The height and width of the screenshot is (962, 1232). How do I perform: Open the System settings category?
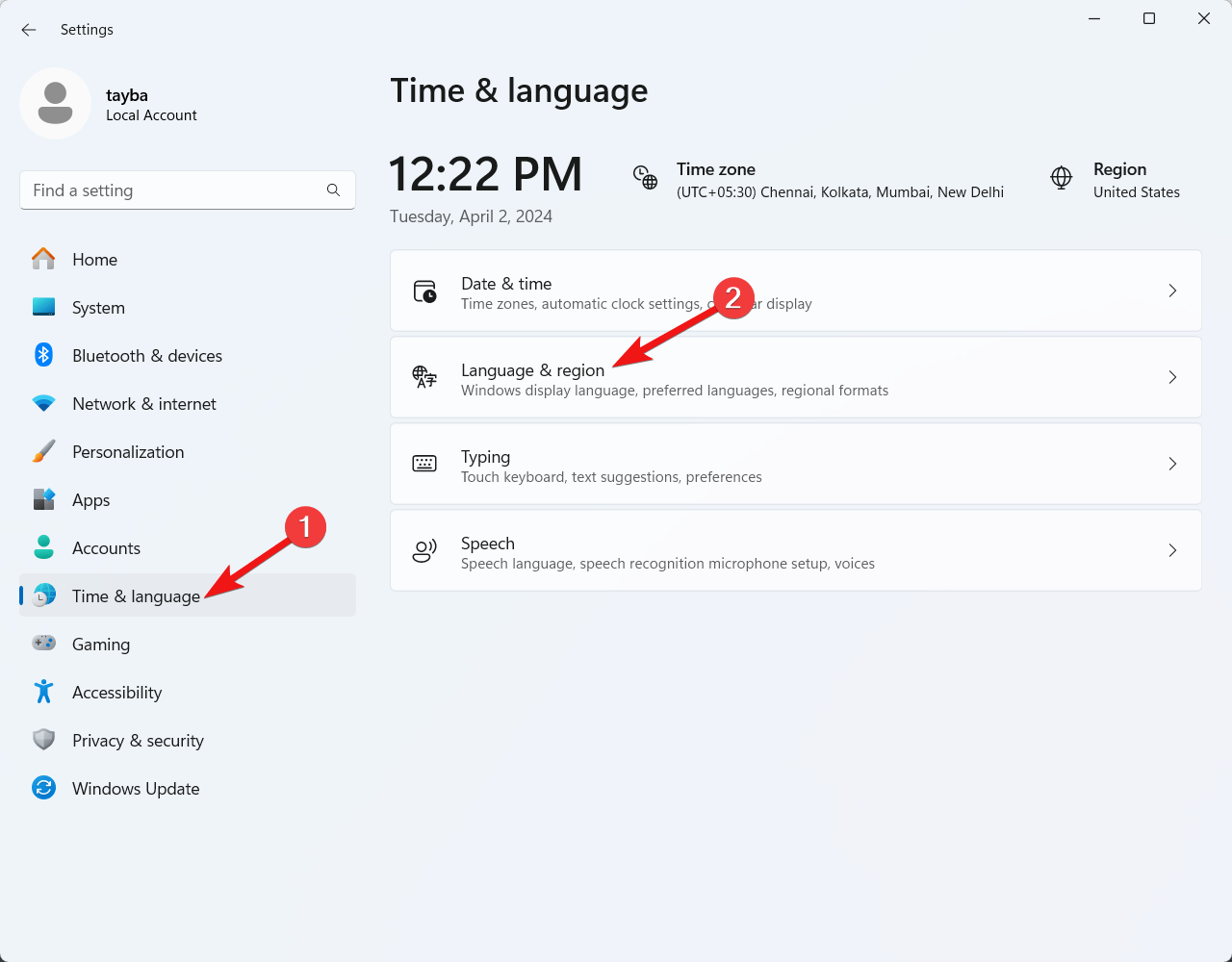pyautogui.click(x=98, y=308)
